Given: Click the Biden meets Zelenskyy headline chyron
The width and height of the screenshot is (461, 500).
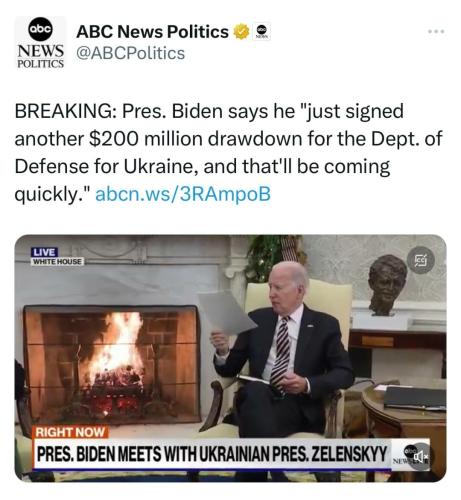Looking at the screenshot, I should pos(212,454).
